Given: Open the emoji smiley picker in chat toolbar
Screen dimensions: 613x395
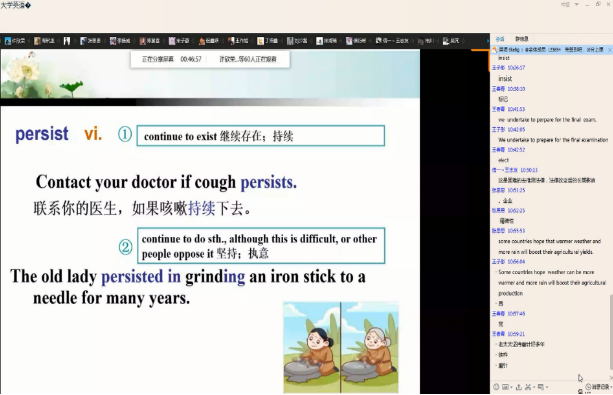Looking at the screenshot, I should tap(496, 387).
